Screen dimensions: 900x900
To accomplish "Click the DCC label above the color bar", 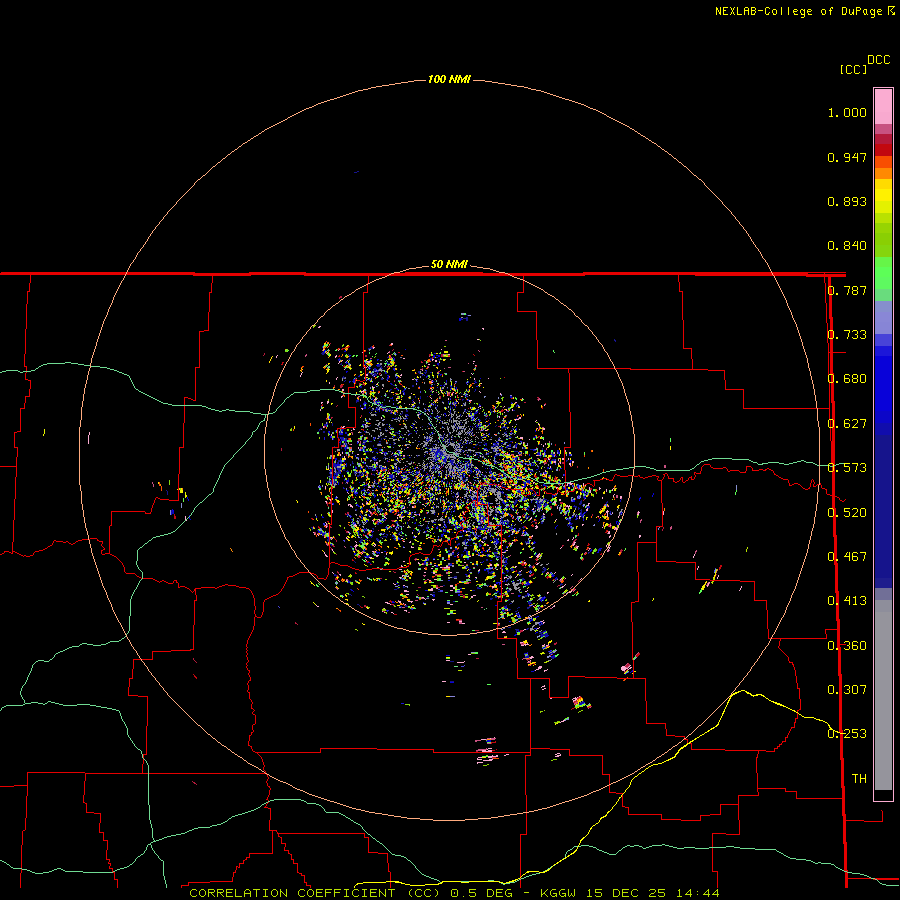I will pos(879,60).
